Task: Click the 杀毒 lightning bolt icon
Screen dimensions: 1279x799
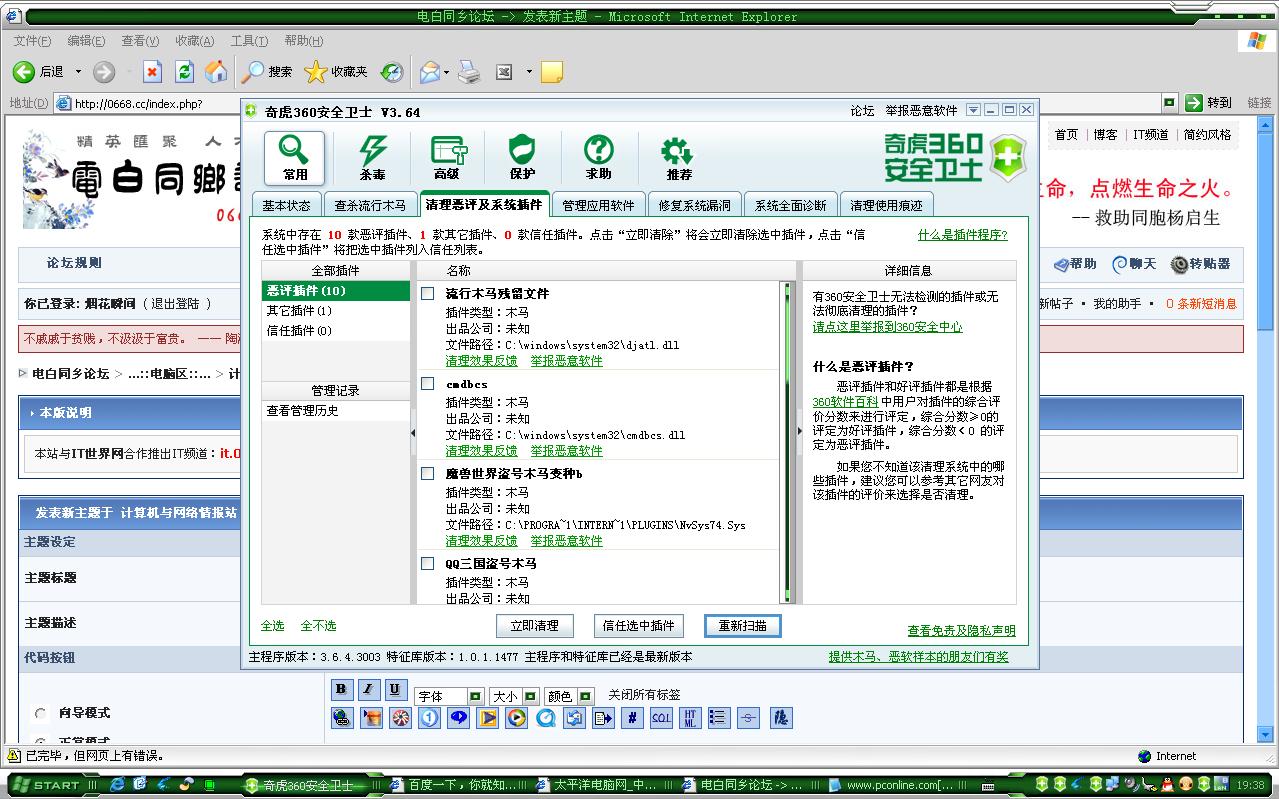Action: coord(372,157)
